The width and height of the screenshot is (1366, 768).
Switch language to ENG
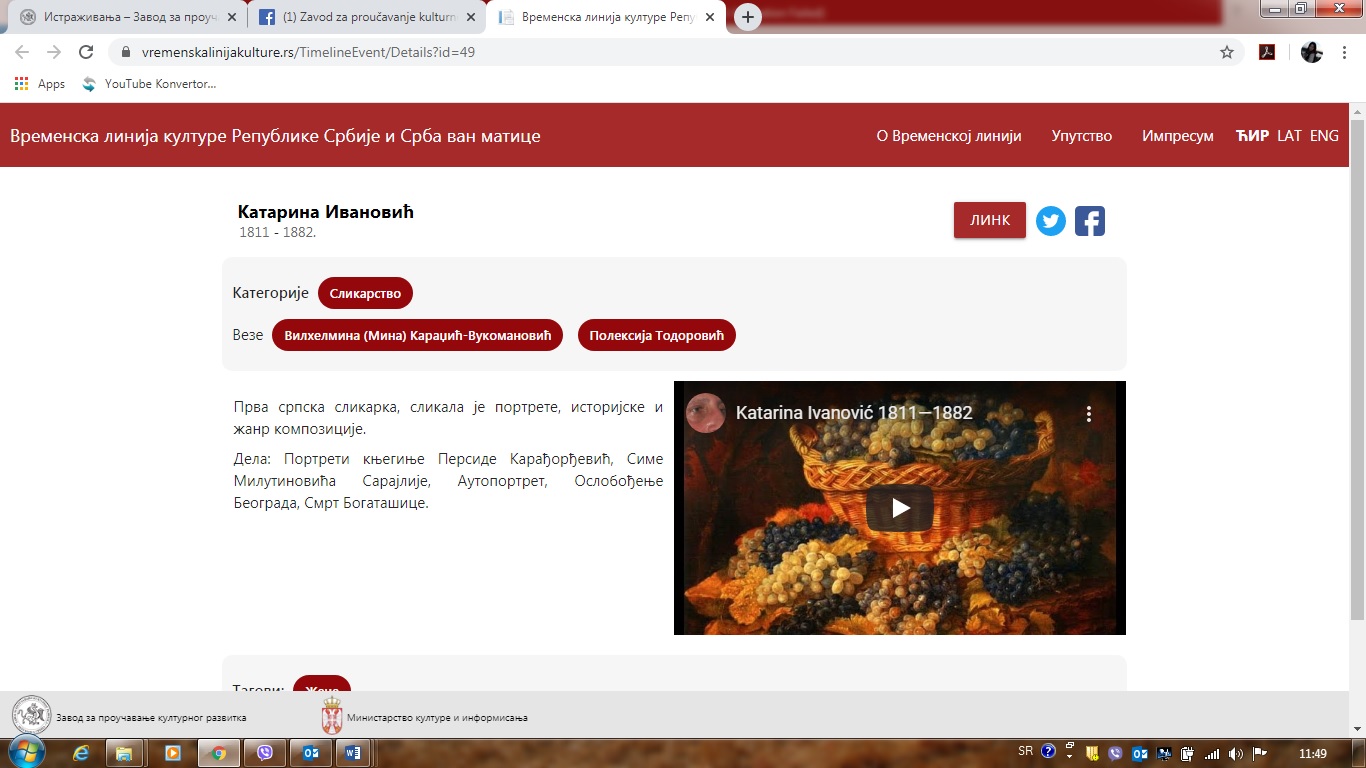[1323, 136]
